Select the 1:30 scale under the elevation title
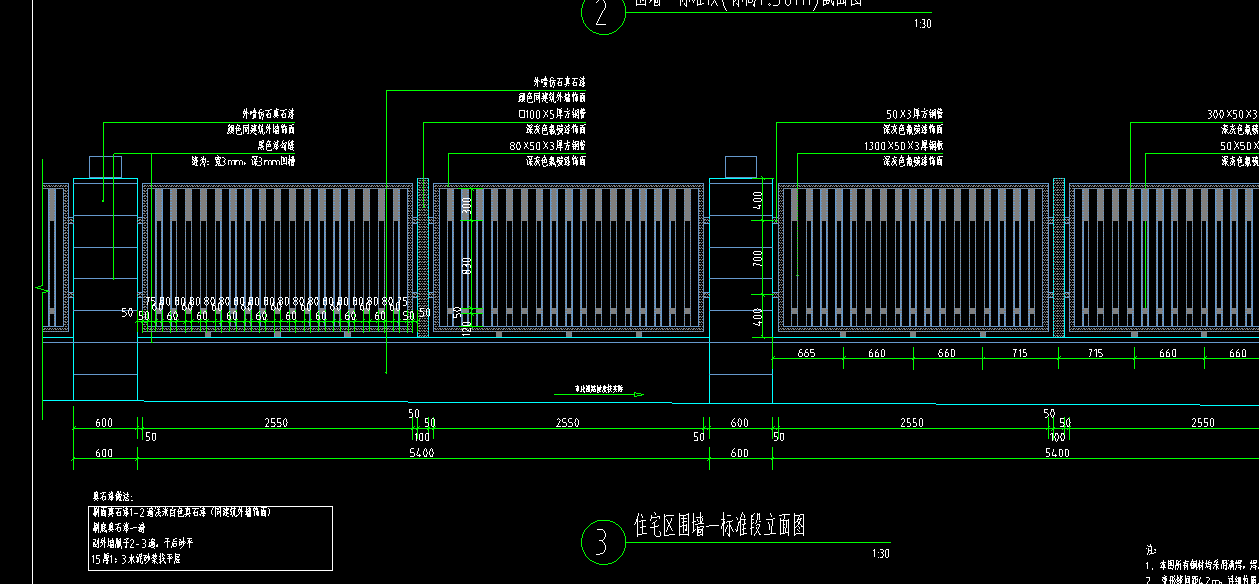The image size is (1259, 584). click(x=881, y=554)
